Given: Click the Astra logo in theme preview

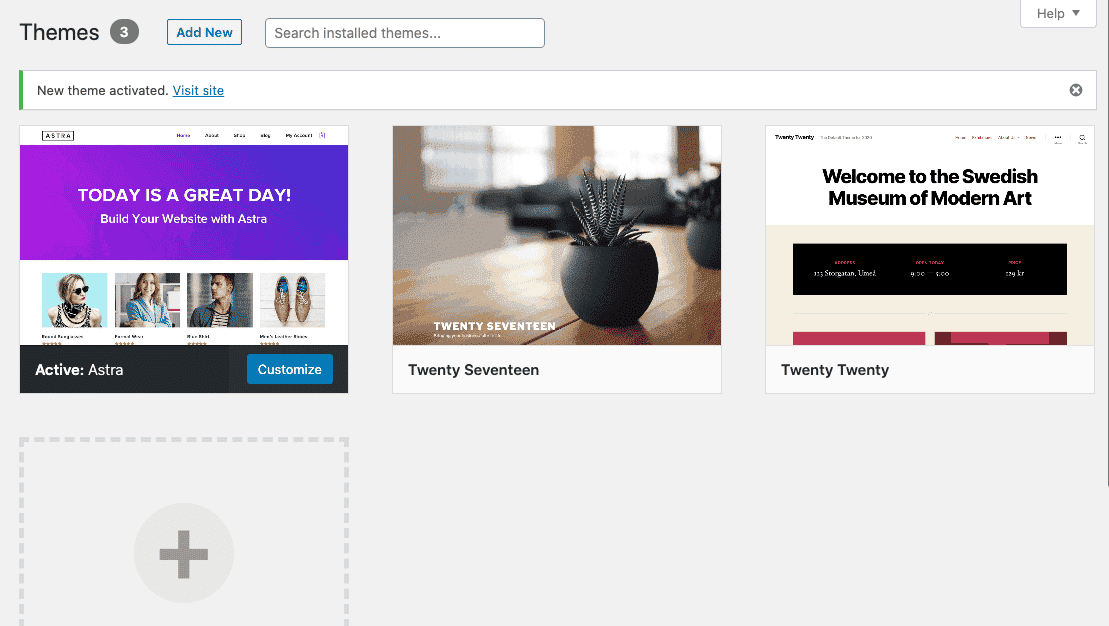Looking at the screenshot, I should 58,135.
